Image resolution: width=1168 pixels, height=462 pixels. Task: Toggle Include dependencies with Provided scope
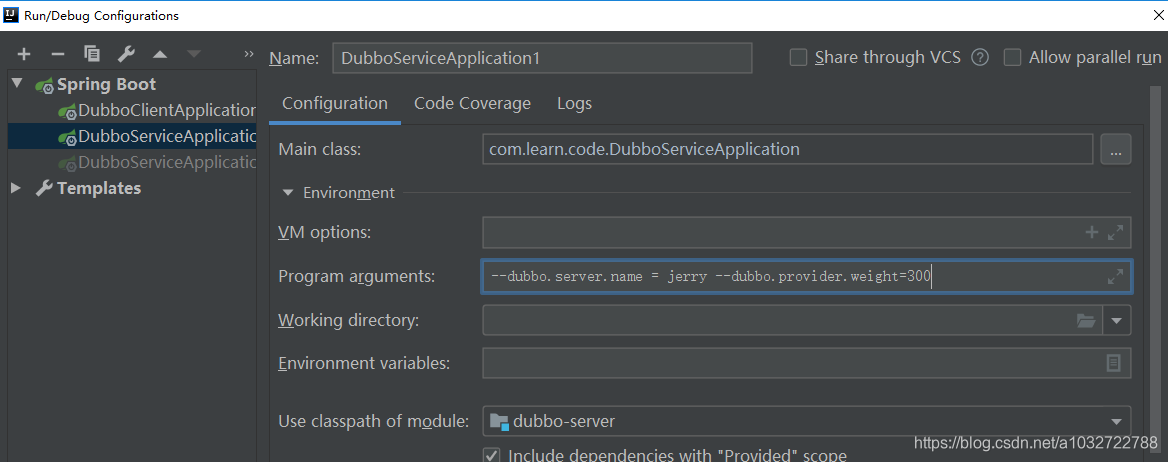(x=492, y=455)
